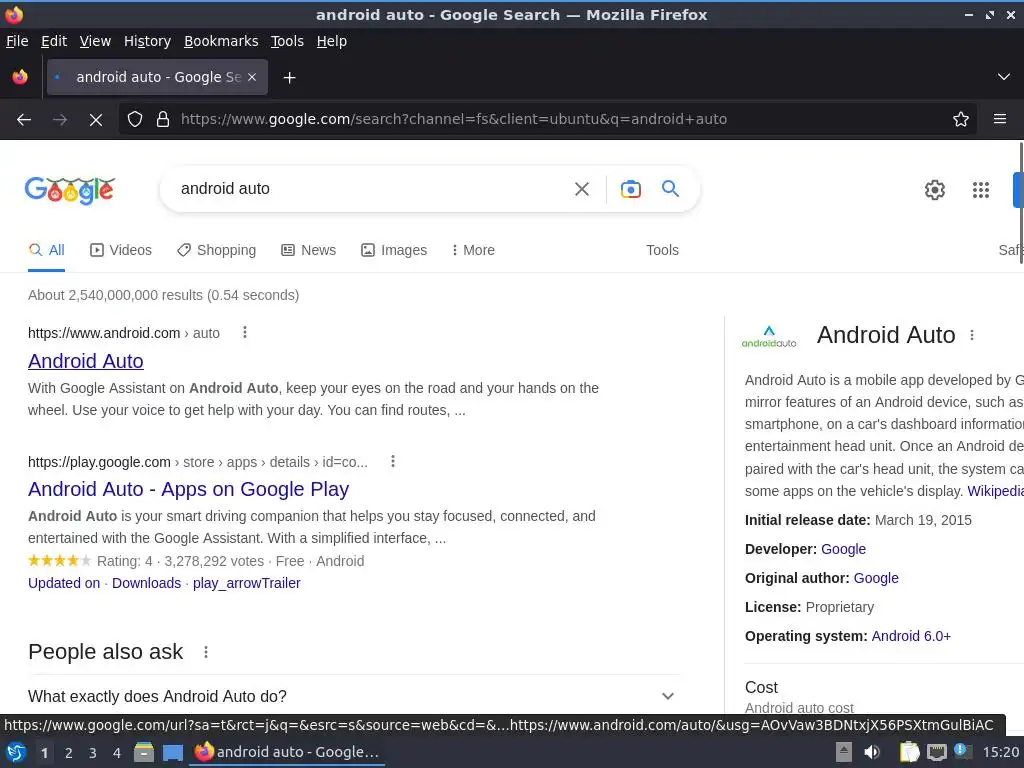Open Android Auto - Apps on Google Play link

click(x=188, y=489)
